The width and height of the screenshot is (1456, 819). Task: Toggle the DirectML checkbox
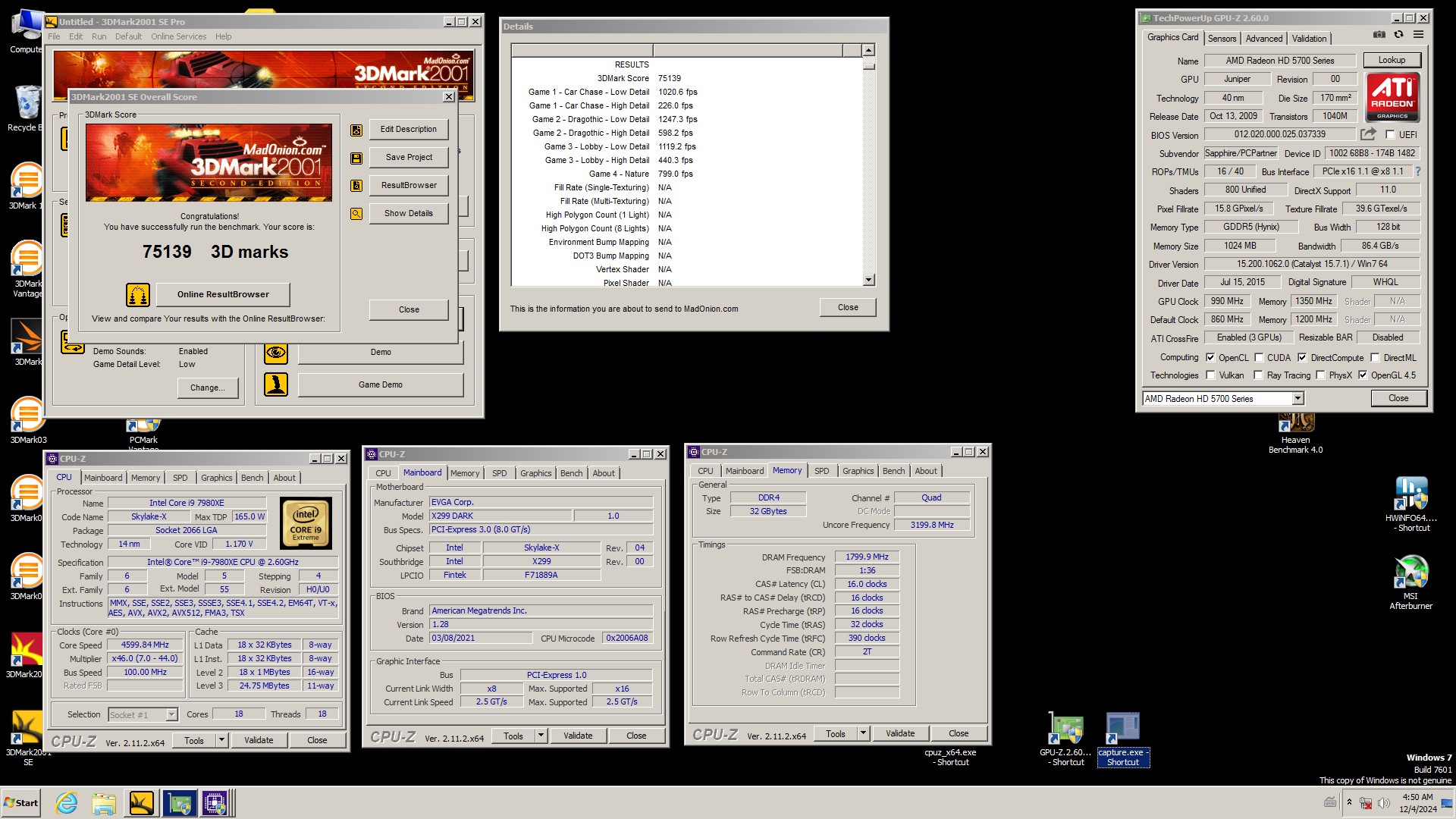1375,357
